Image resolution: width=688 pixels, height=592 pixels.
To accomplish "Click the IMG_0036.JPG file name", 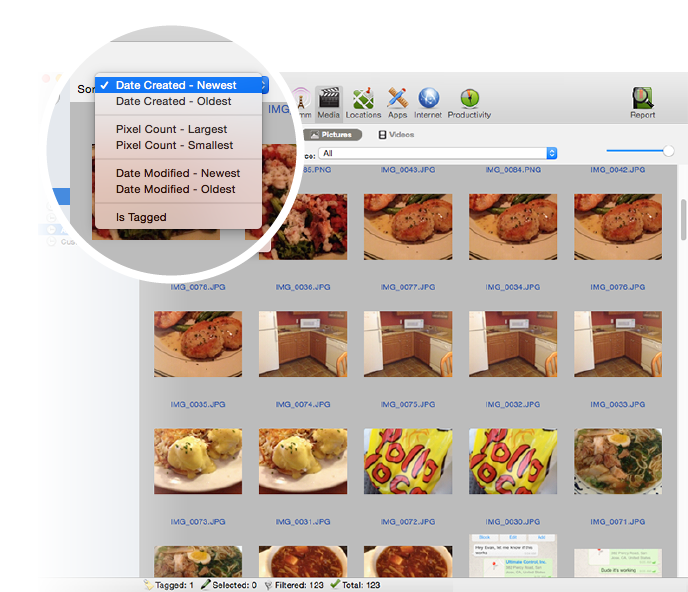I will tap(303, 287).
